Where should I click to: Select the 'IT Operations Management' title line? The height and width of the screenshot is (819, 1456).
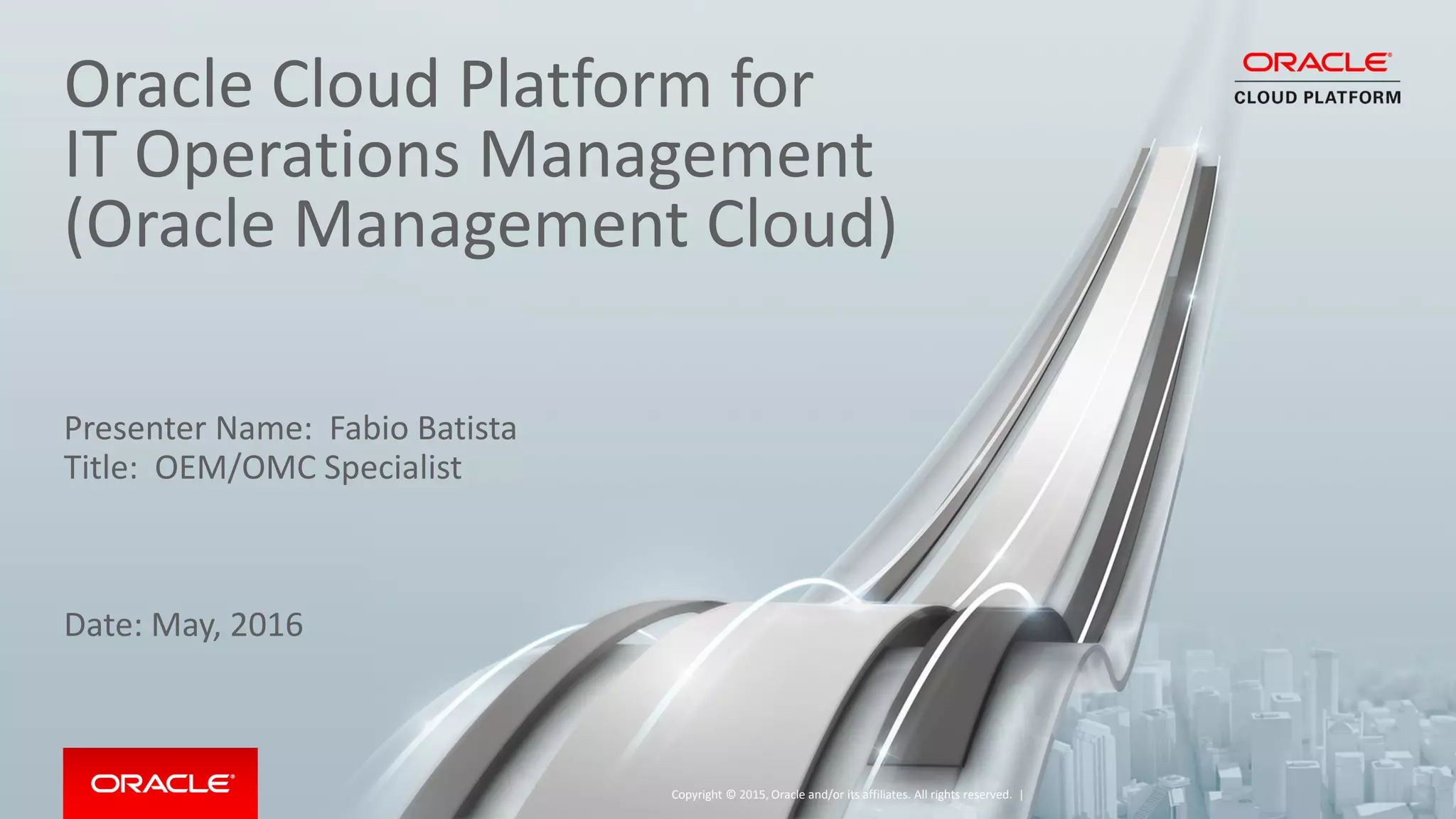(469, 154)
